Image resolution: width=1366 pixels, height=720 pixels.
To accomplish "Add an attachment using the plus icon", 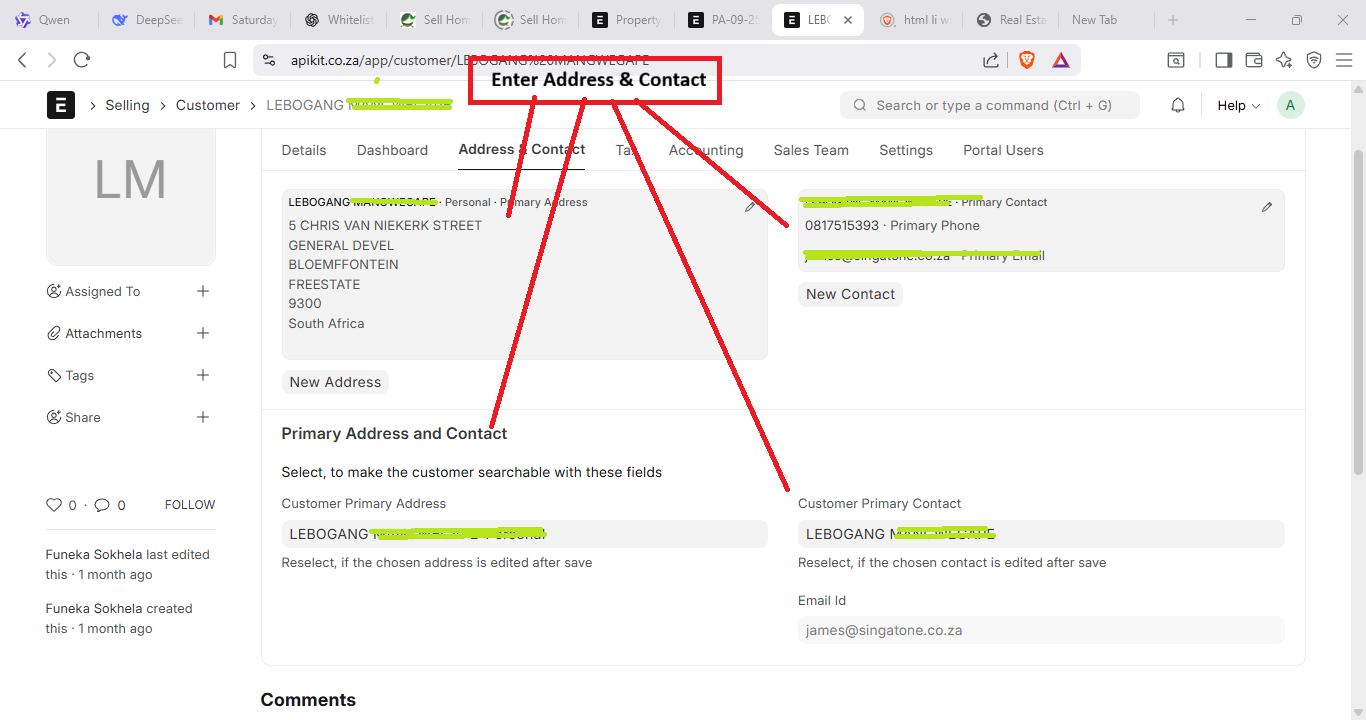I will [203, 333].
